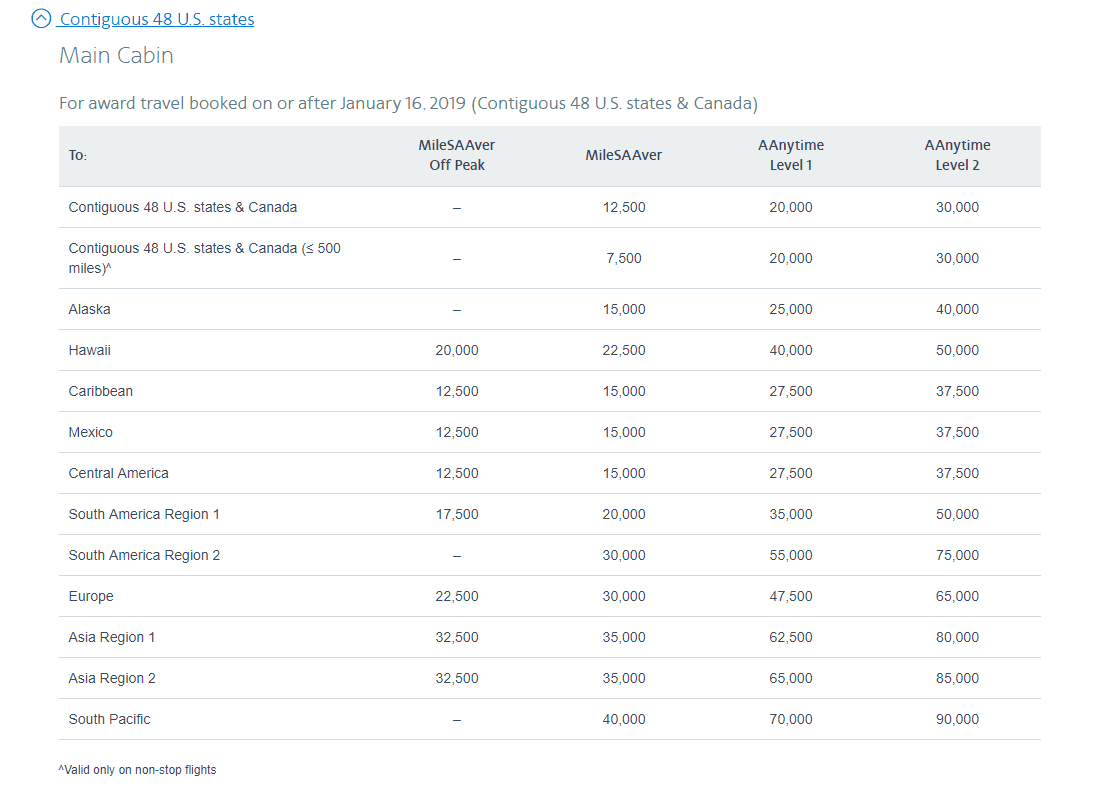Click the AAnytime Level 1 column header

click(791, 154)
